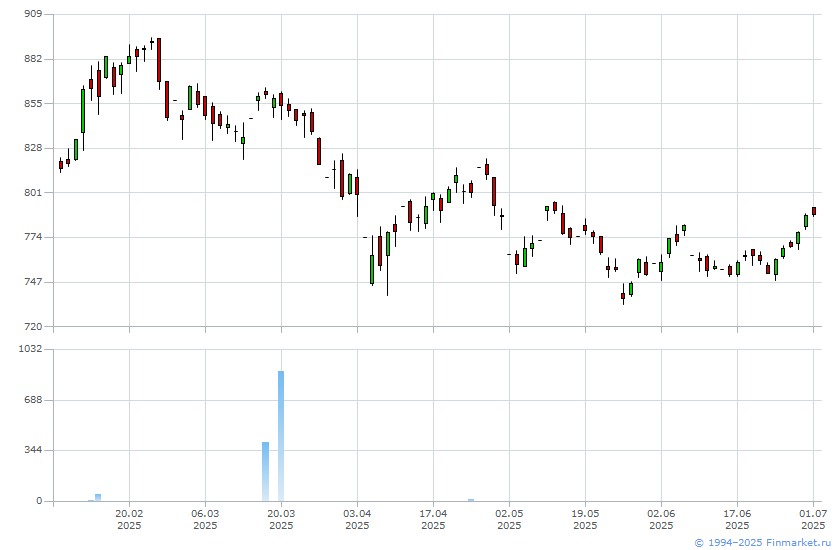Click the 02.06 2025 date label

click(x=662, y=519)
